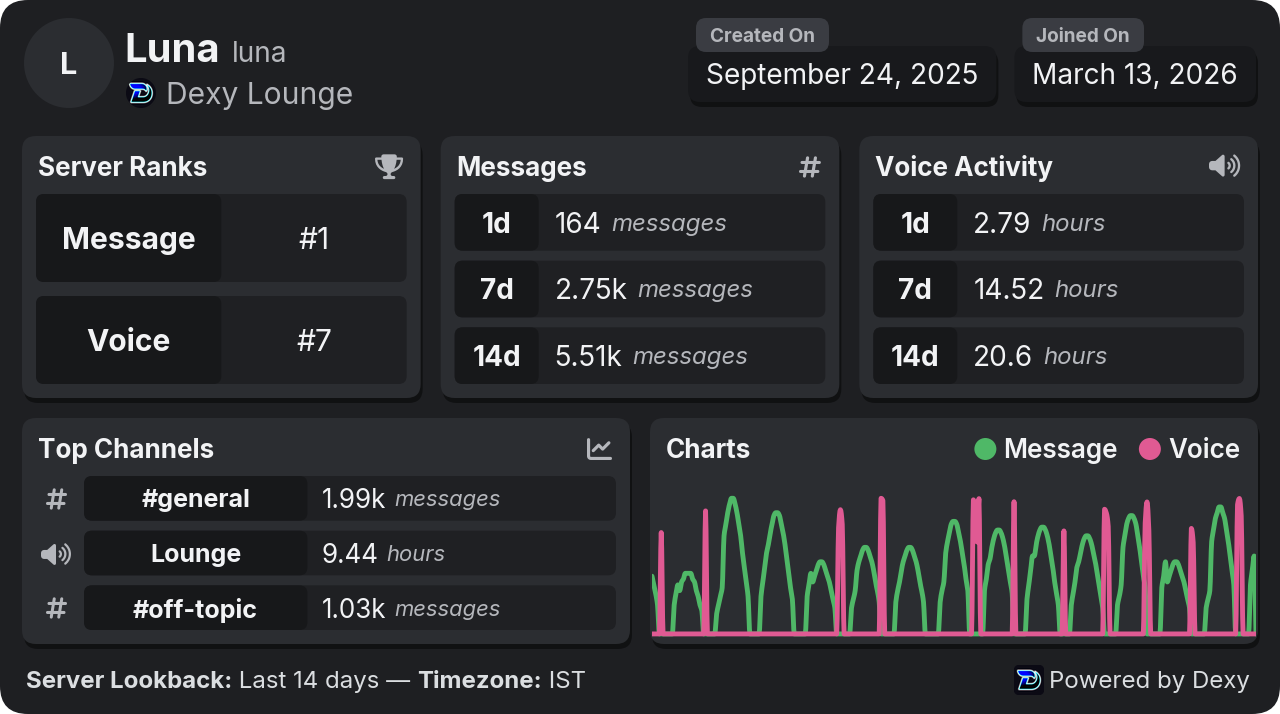Click the Dexy logo beside Dexy Lounge
The width and height of the screenshot is (1280, 714).
point(141,93)
